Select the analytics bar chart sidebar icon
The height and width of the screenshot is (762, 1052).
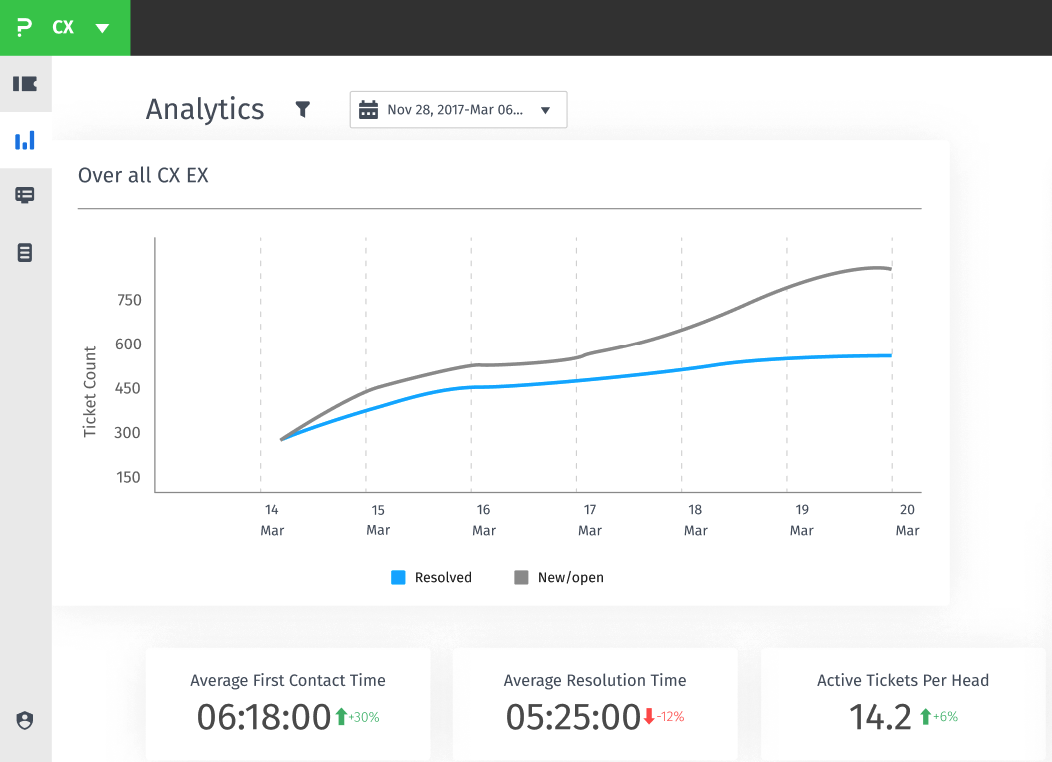pos(25,140)
